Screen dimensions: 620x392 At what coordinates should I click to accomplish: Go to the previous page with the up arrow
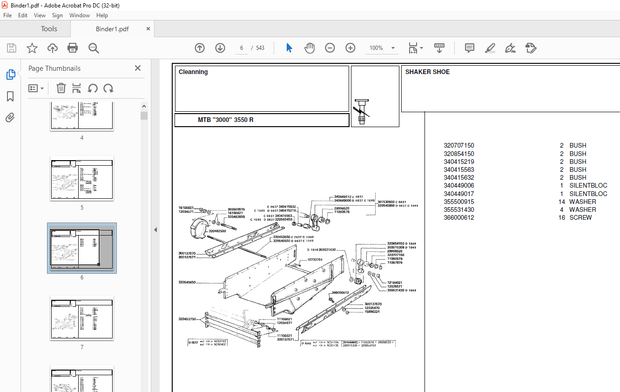[200, 48]
